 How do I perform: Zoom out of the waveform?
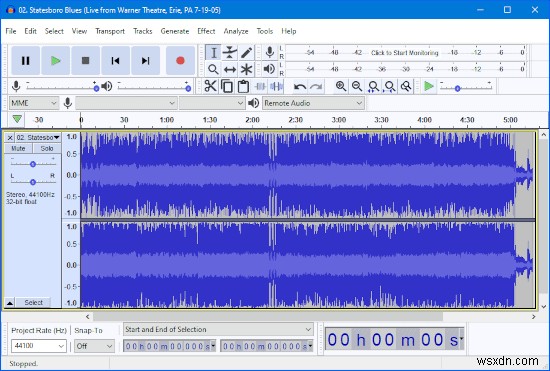click(357, 86)
